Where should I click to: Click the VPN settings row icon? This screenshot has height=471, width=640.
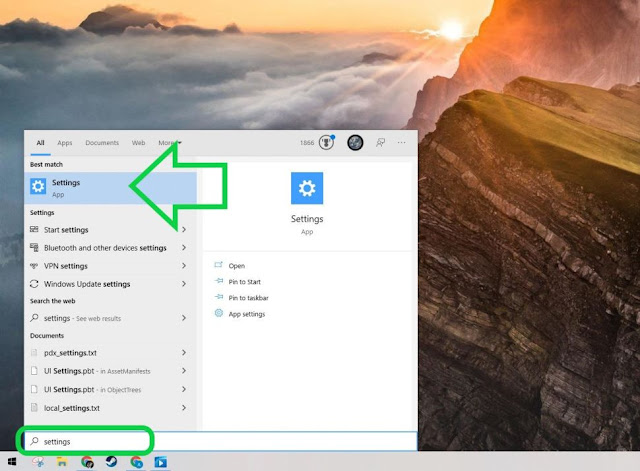pos(34,266)
